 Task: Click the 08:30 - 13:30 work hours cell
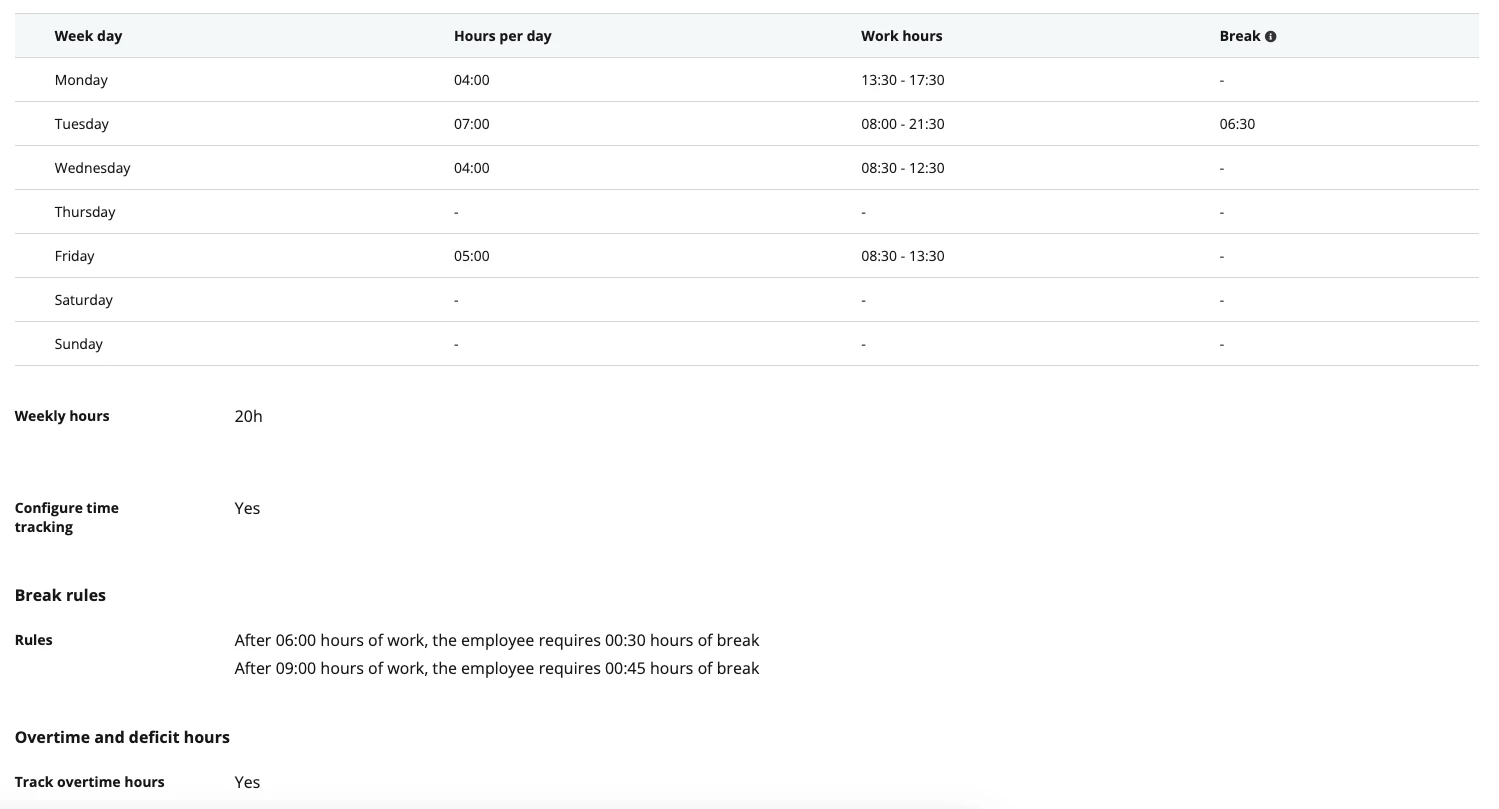coord(903,256)
